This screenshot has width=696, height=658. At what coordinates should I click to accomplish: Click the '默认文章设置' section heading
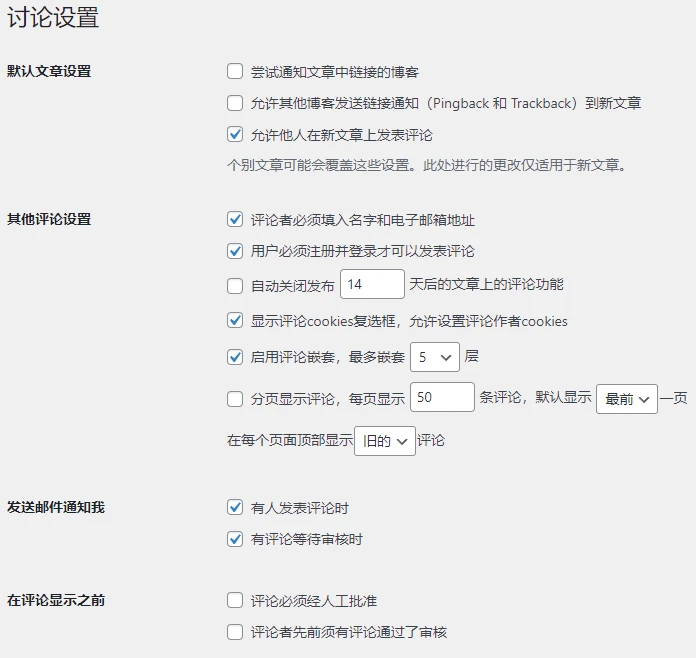coord(49,72)
